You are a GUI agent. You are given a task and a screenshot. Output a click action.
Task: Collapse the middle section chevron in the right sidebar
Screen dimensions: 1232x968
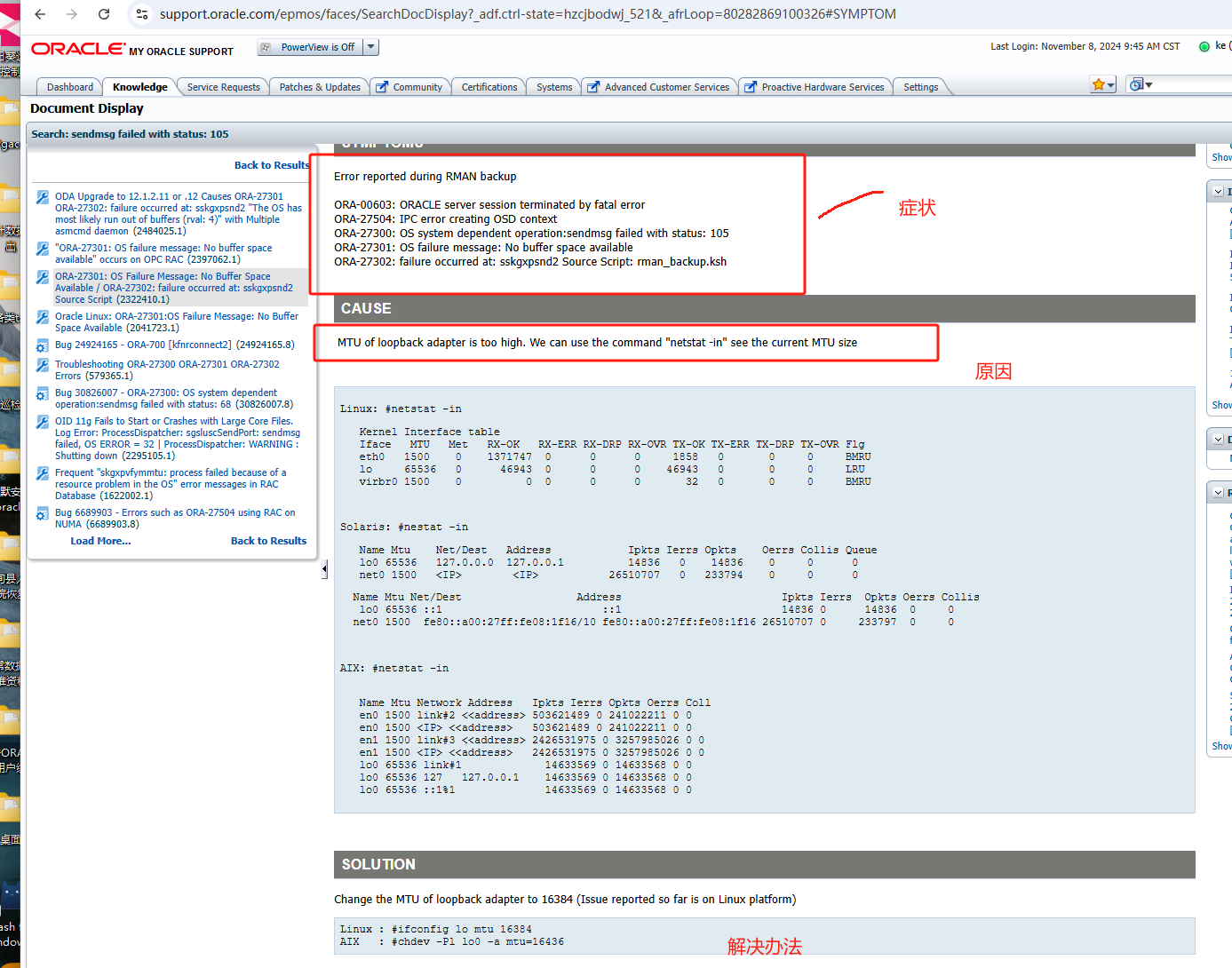pyautogui.click(x=1218, y=440)
